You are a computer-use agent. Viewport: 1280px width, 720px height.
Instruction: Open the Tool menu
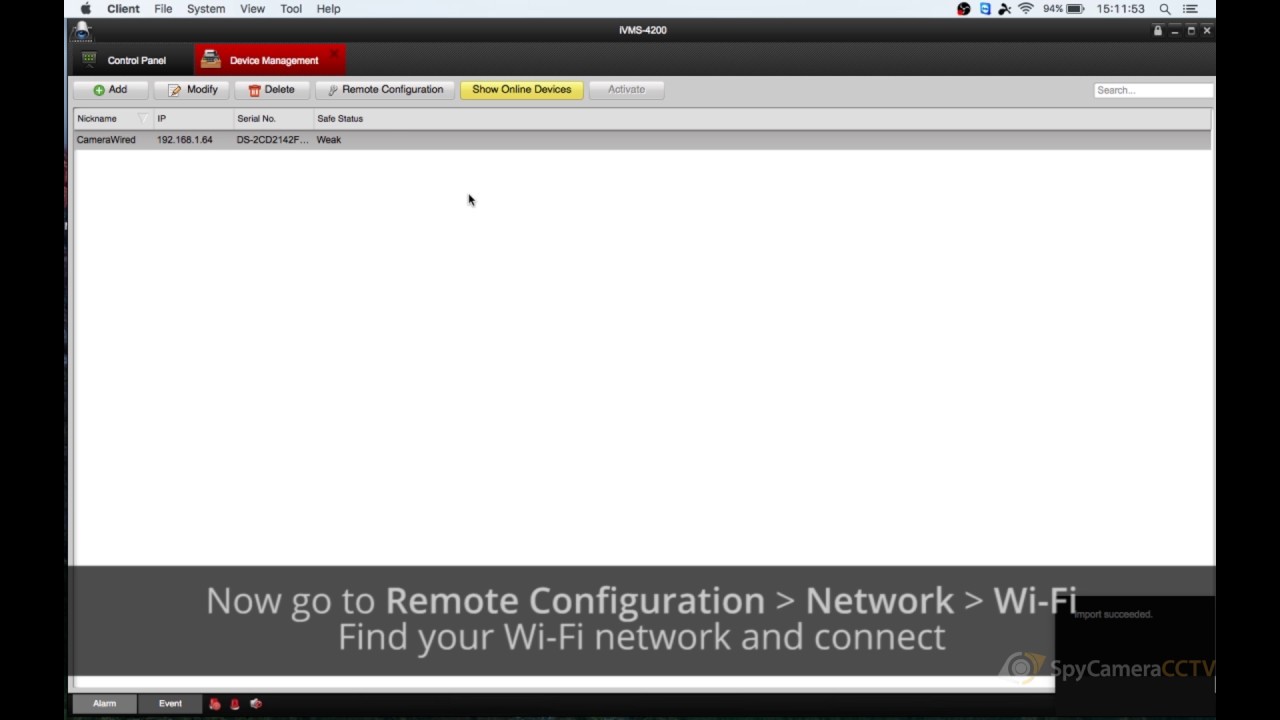(291, 9)
